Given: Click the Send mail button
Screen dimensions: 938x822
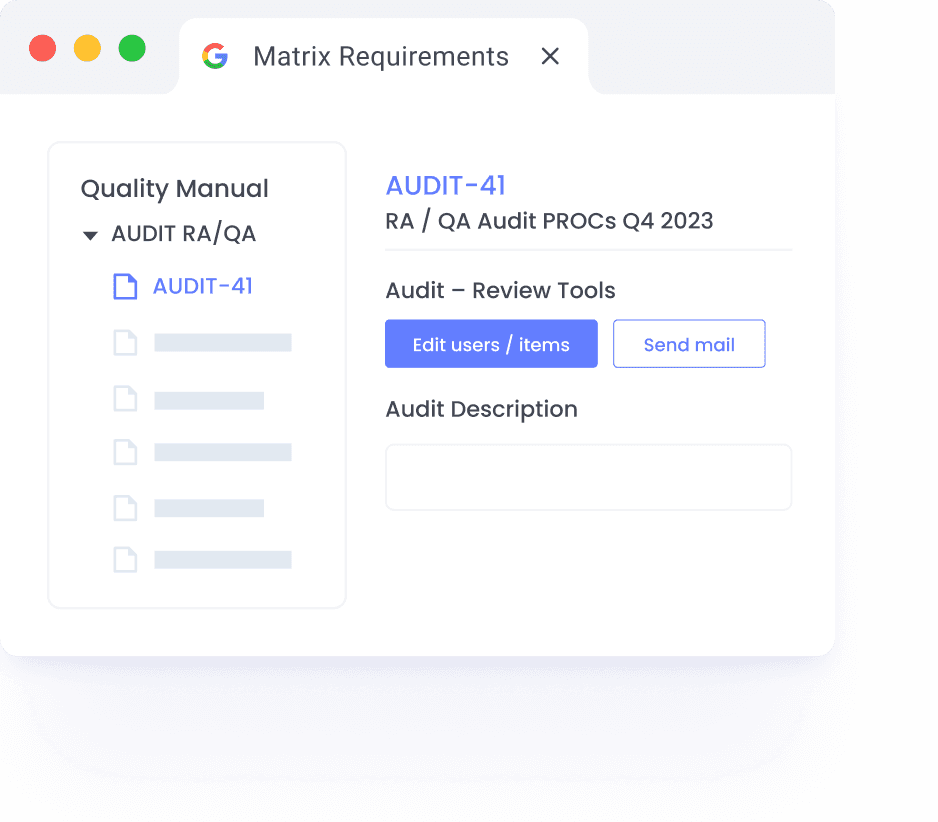Looking at the screenshot, I should [x=689, y=343].
